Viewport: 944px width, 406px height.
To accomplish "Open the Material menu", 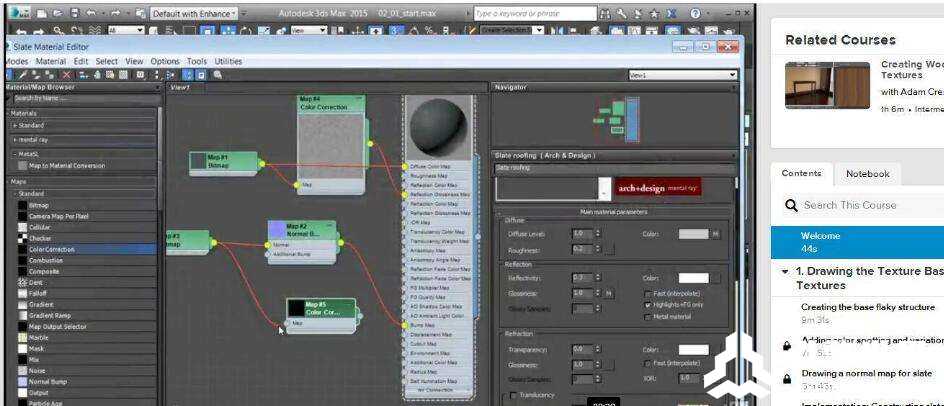I will (51, 61).
